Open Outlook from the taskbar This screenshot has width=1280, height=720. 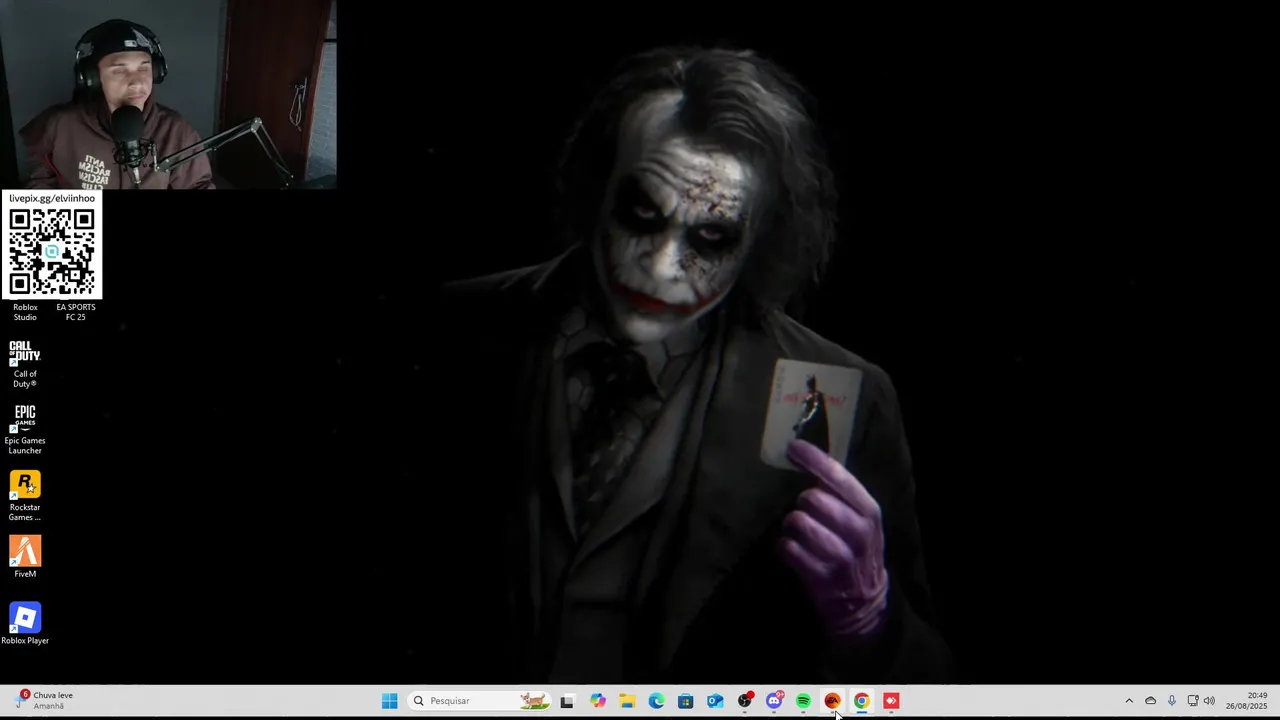715,701
